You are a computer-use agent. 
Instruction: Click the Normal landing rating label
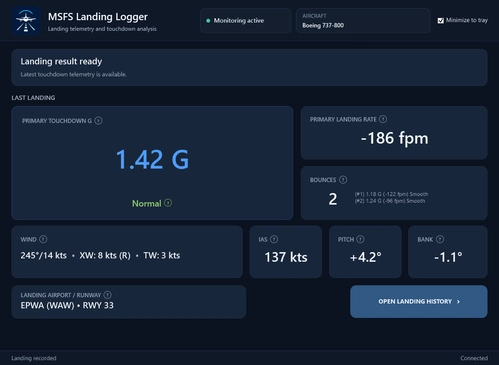[x=147, y=203]
